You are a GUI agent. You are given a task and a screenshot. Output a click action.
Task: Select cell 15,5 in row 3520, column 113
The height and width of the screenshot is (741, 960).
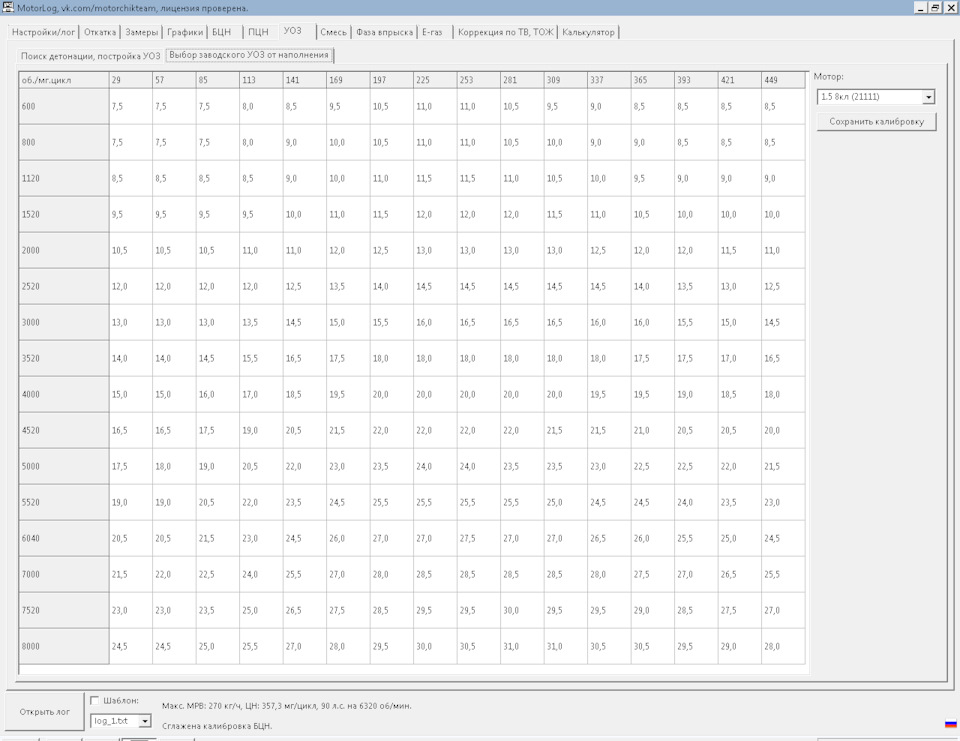[x=261, y=358]
